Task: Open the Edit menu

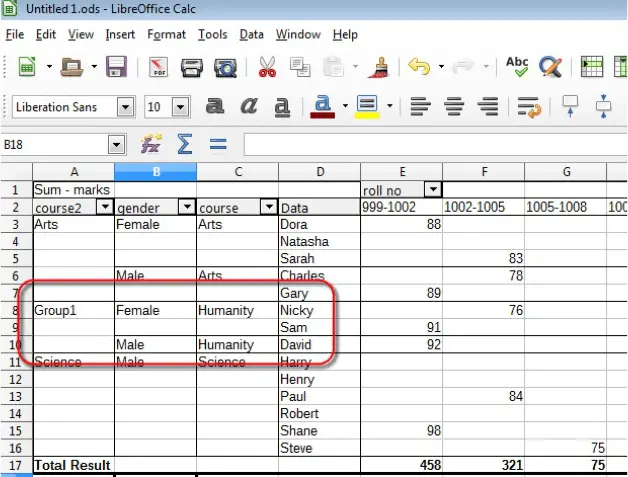Action: [x=46, y=34]
